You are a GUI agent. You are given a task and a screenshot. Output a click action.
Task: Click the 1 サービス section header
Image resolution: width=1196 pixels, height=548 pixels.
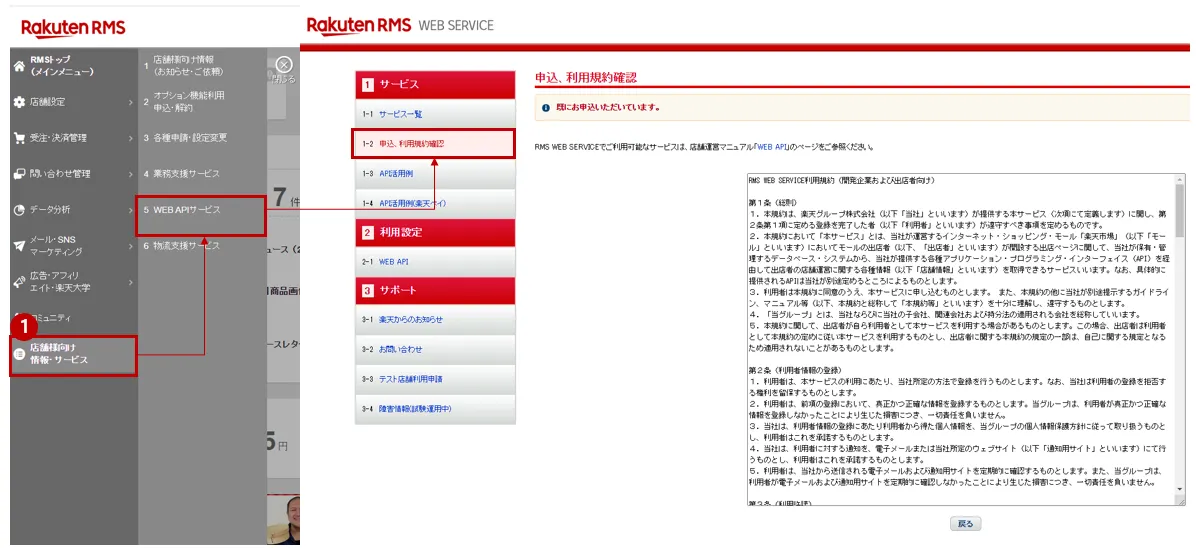tap(436, 84)
